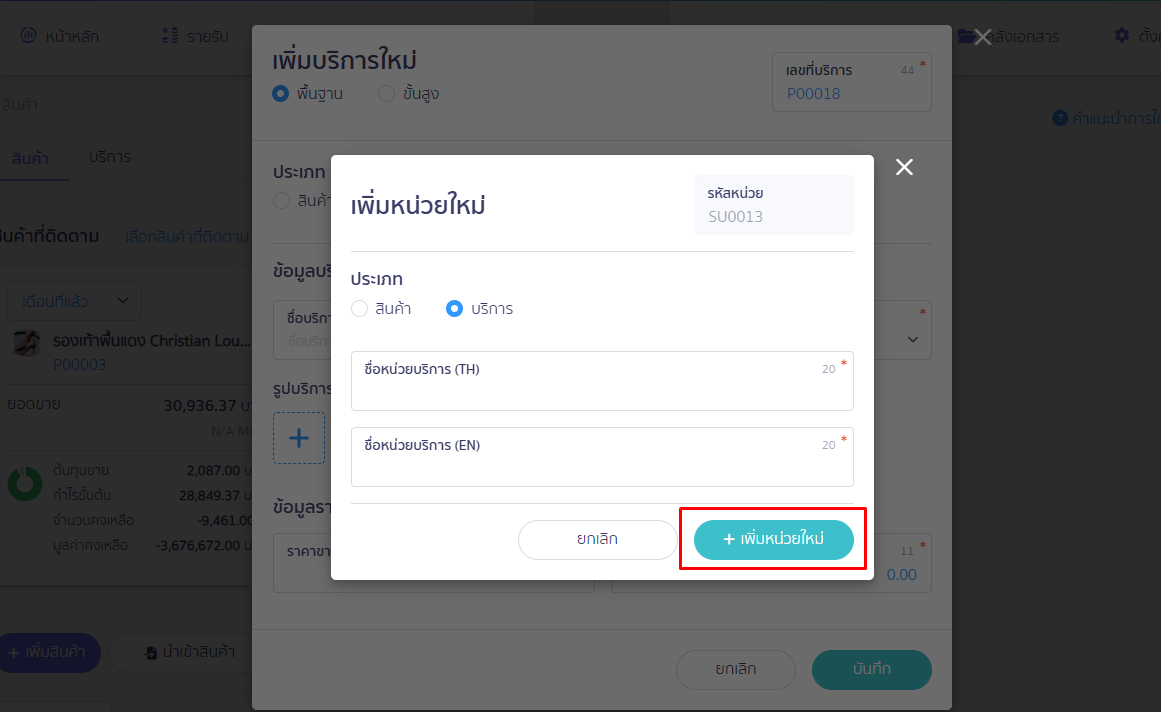Select สินค้า type in the unit dialog

tap(359, 308)
